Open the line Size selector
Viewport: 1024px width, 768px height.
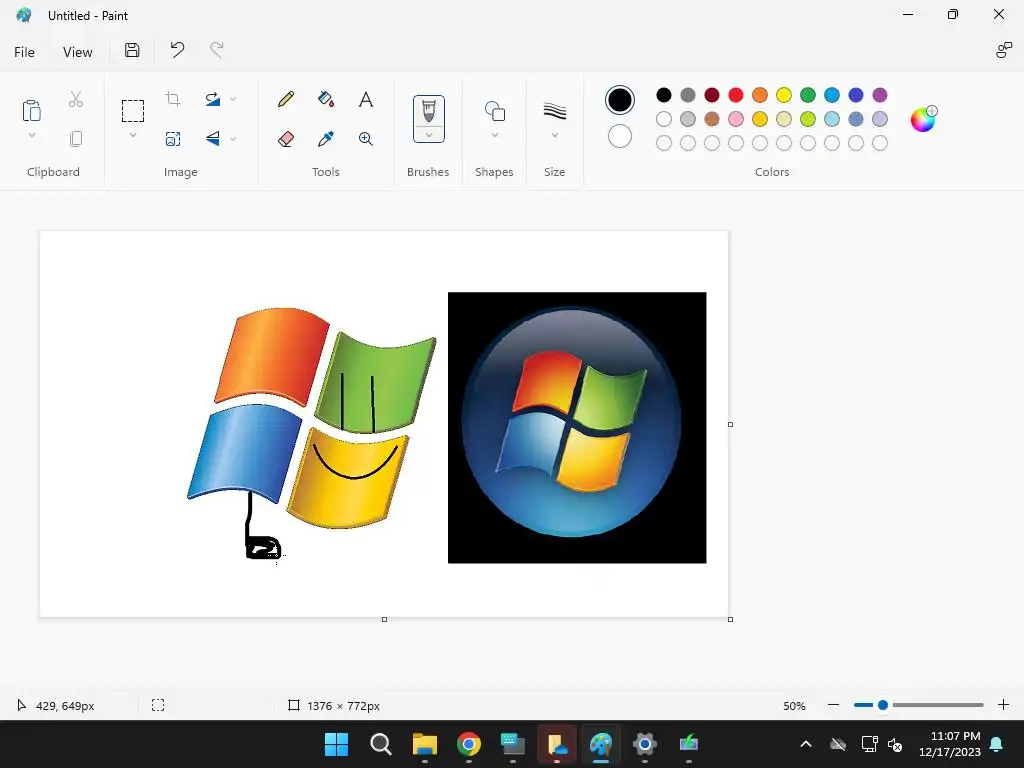tap(554, 111)
